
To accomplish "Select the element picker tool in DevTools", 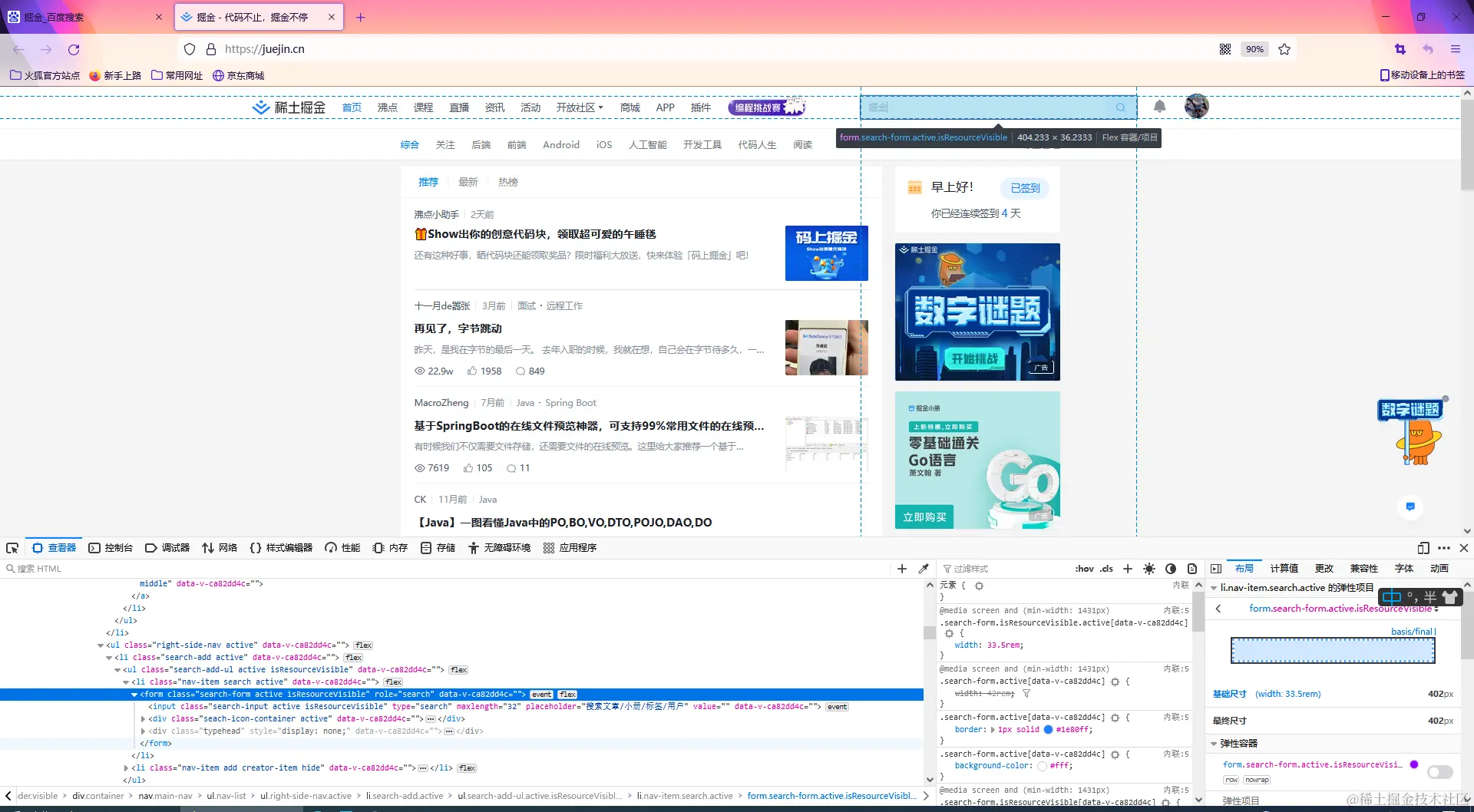I will coord(12,548).
